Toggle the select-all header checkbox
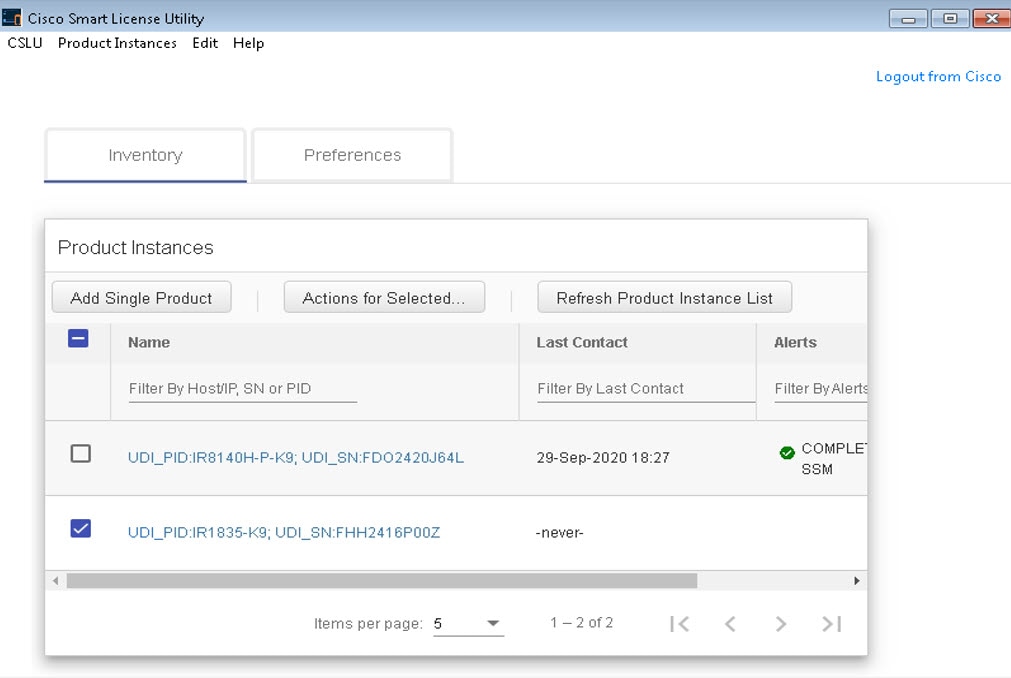 pyautogui.click(x=78, y=339)
